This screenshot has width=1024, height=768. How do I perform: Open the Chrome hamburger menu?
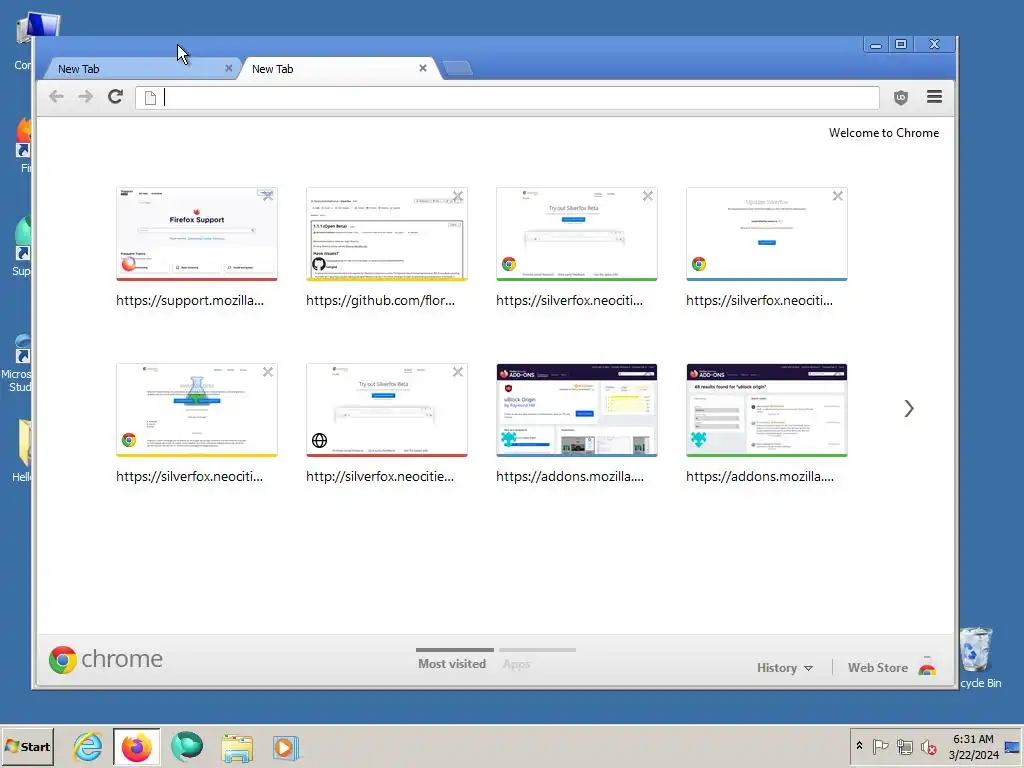click(x=935, y=97)
